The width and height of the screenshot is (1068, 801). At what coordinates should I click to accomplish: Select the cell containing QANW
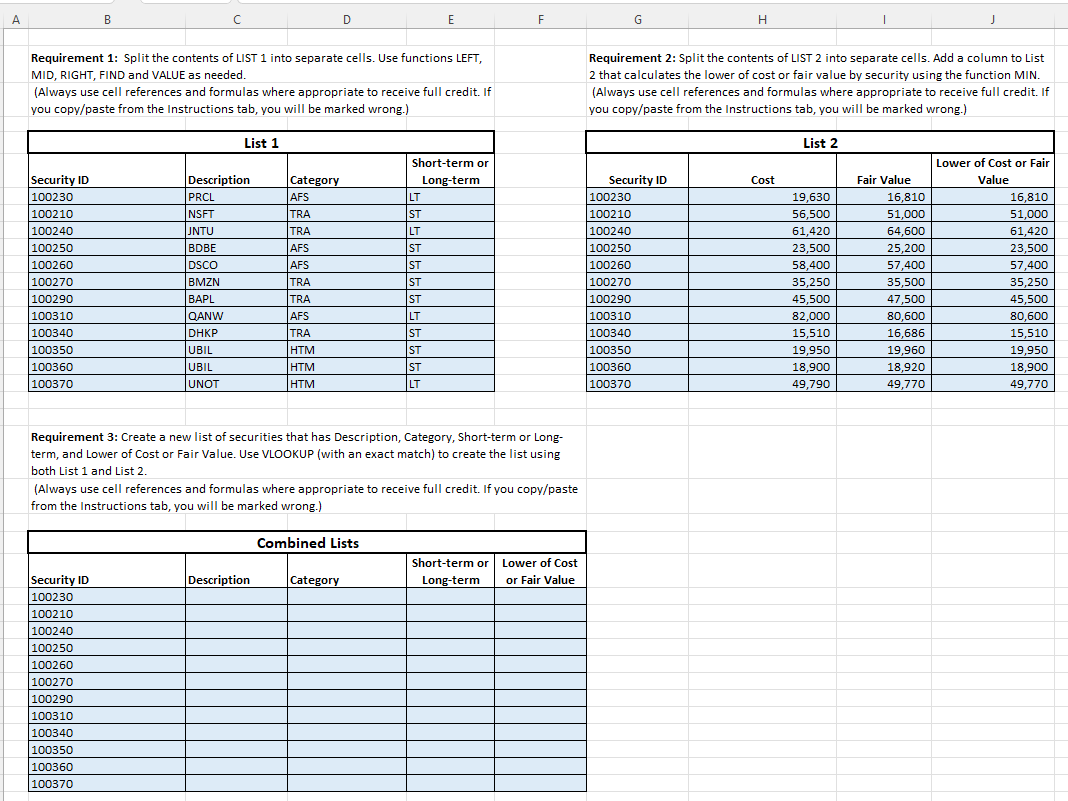click(x=235, y=316)
